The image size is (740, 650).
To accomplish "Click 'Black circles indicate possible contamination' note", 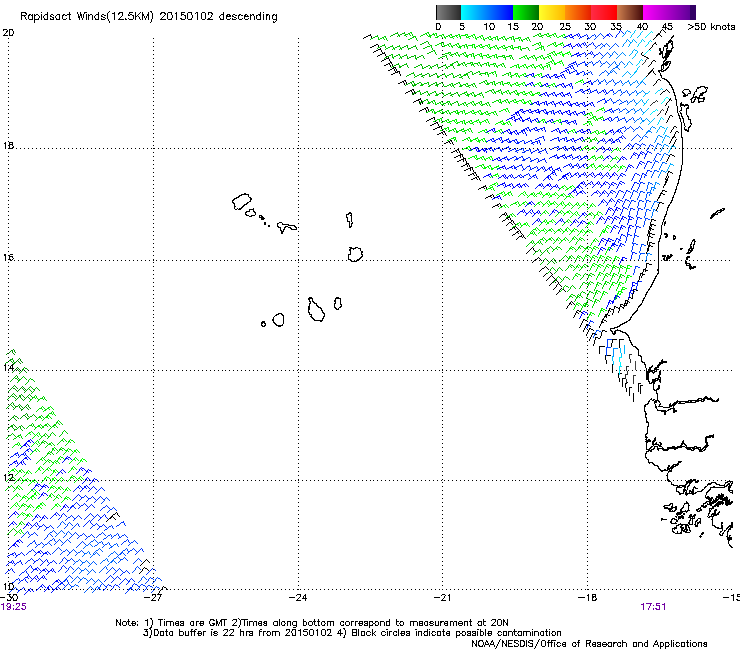I will (456, 633).
